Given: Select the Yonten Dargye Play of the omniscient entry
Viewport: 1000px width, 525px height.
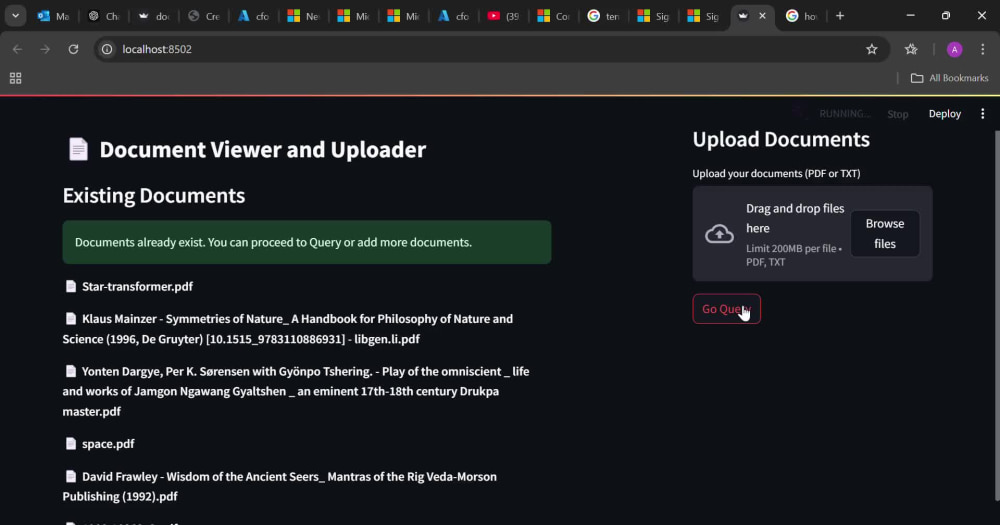Looking at the screenshot, I should point(296,391).
